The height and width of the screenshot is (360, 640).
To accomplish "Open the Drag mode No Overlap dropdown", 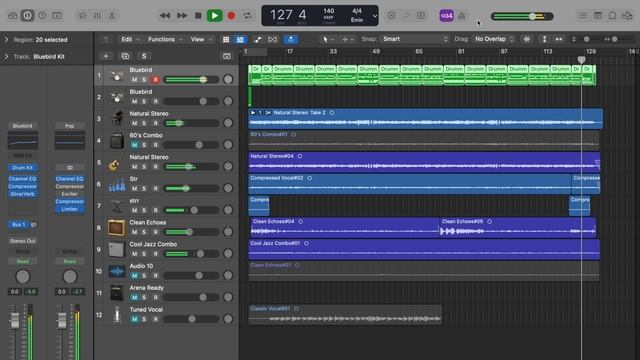I will (x=493, y=39).
